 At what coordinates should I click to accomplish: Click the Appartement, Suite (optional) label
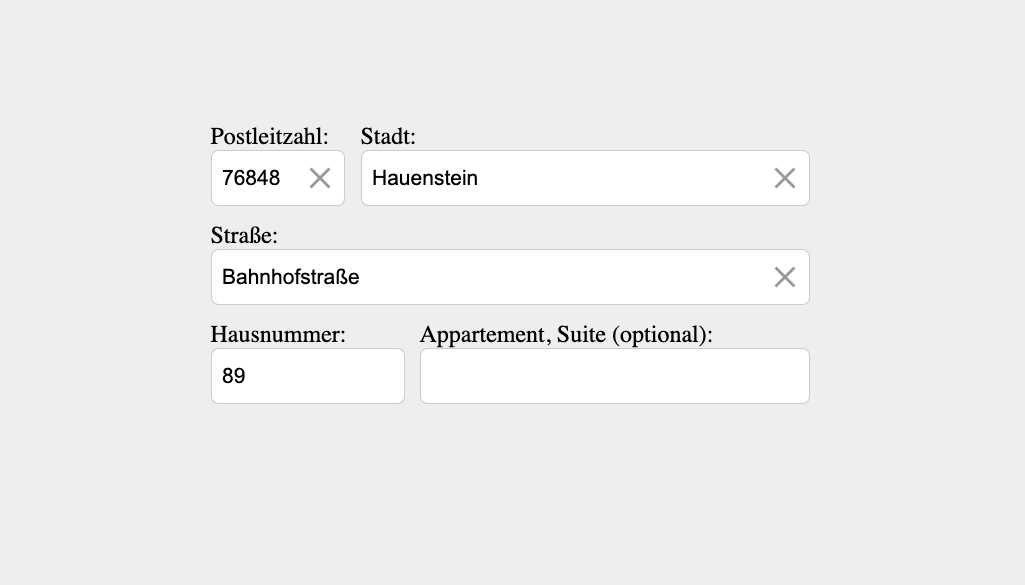coord(567,335)
